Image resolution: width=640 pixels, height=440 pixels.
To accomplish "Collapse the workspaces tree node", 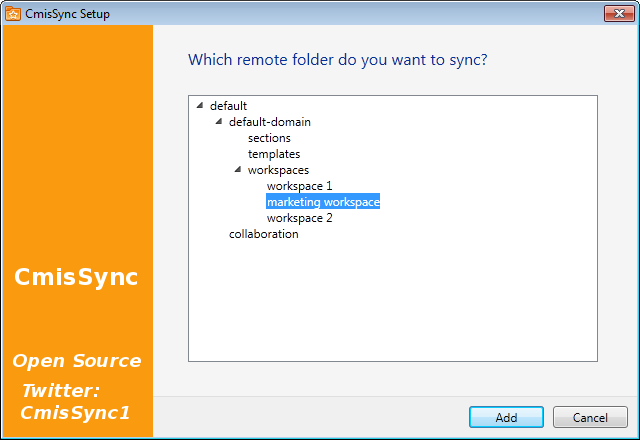I will 238,169.
